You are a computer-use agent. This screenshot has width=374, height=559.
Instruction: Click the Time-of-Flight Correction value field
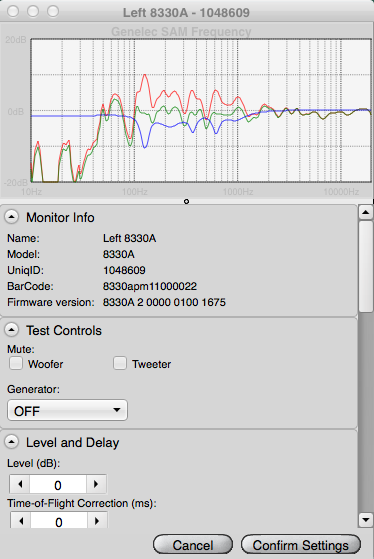click(x=59, y=520)
